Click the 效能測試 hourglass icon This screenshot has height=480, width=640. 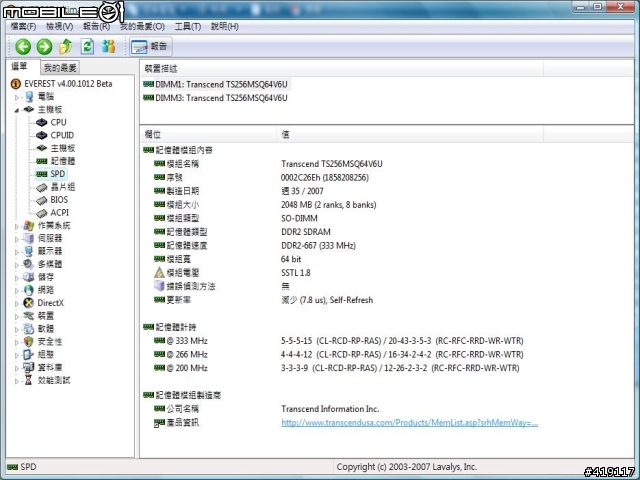tap(29, 380)
